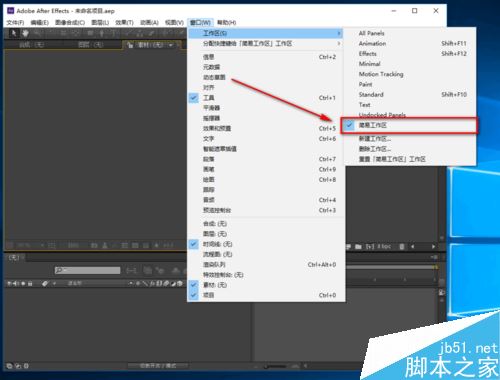Open the 视图(V) menu

pyautogui.click(x=174, y=23)
